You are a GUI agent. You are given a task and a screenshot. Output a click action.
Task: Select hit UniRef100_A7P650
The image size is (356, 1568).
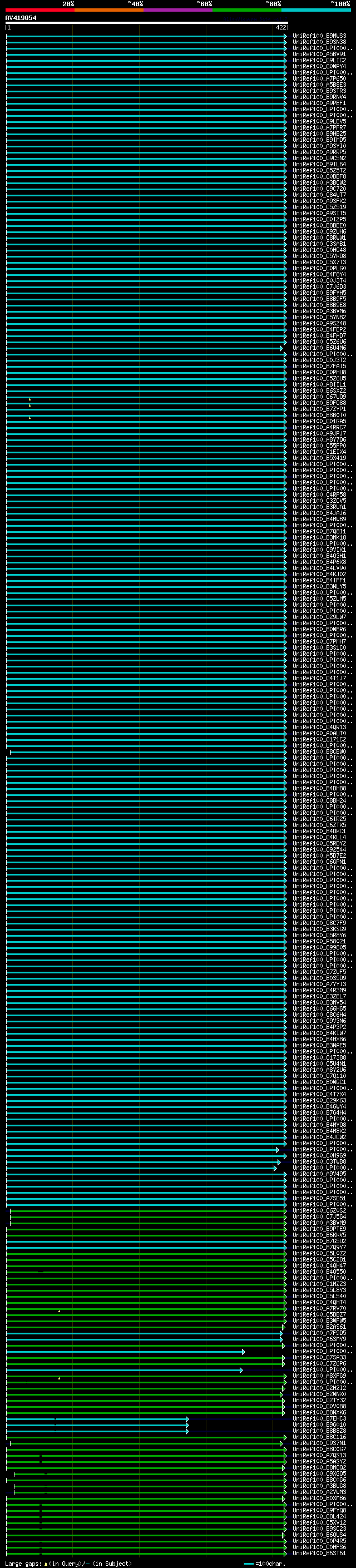pyautogui.click(x=319, y=78)
